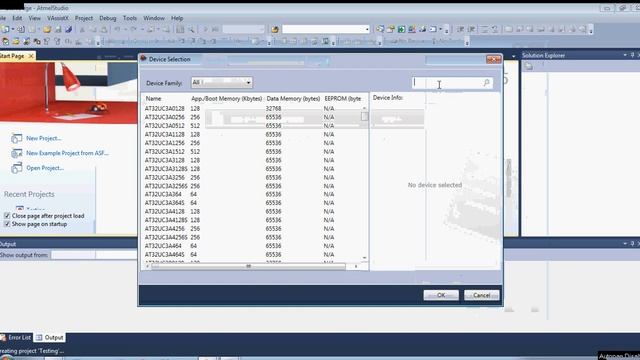The image size is (640, 360).
Task: Select device AT32UC3A0512 in the list
Action: click(x=165, y=126)
